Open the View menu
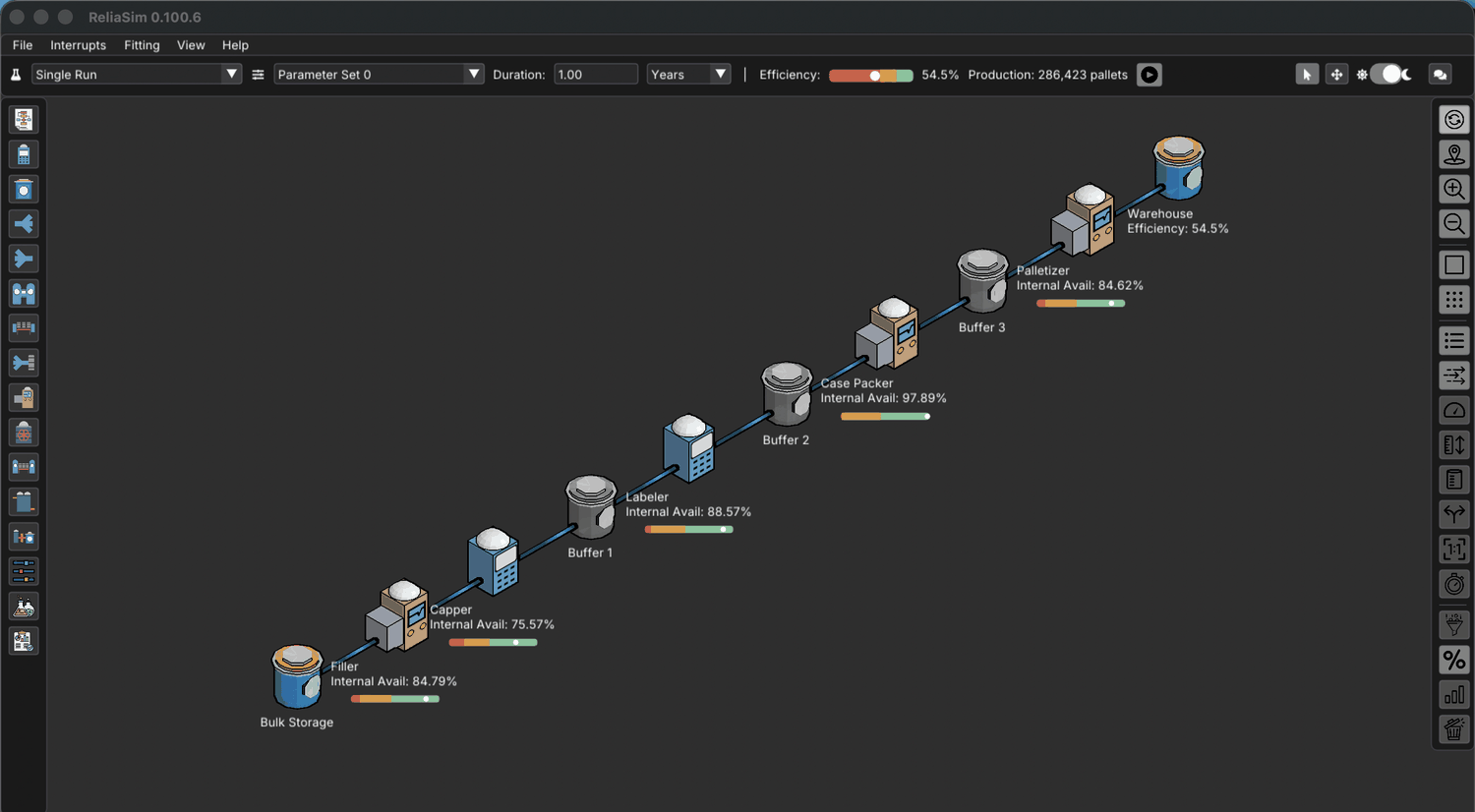The image size is (1475, 812). [191, 45]
